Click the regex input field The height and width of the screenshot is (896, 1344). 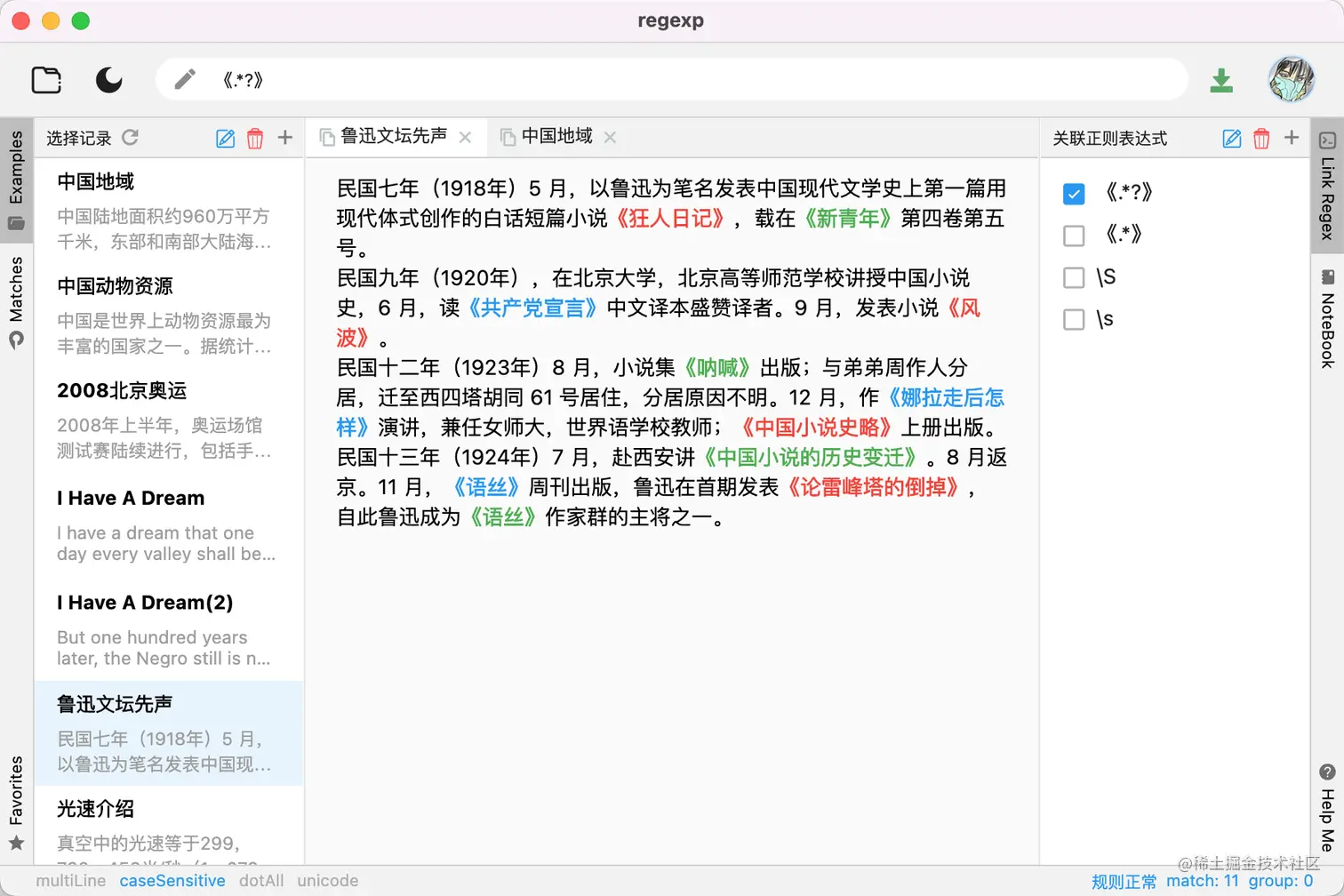point(671,80)
